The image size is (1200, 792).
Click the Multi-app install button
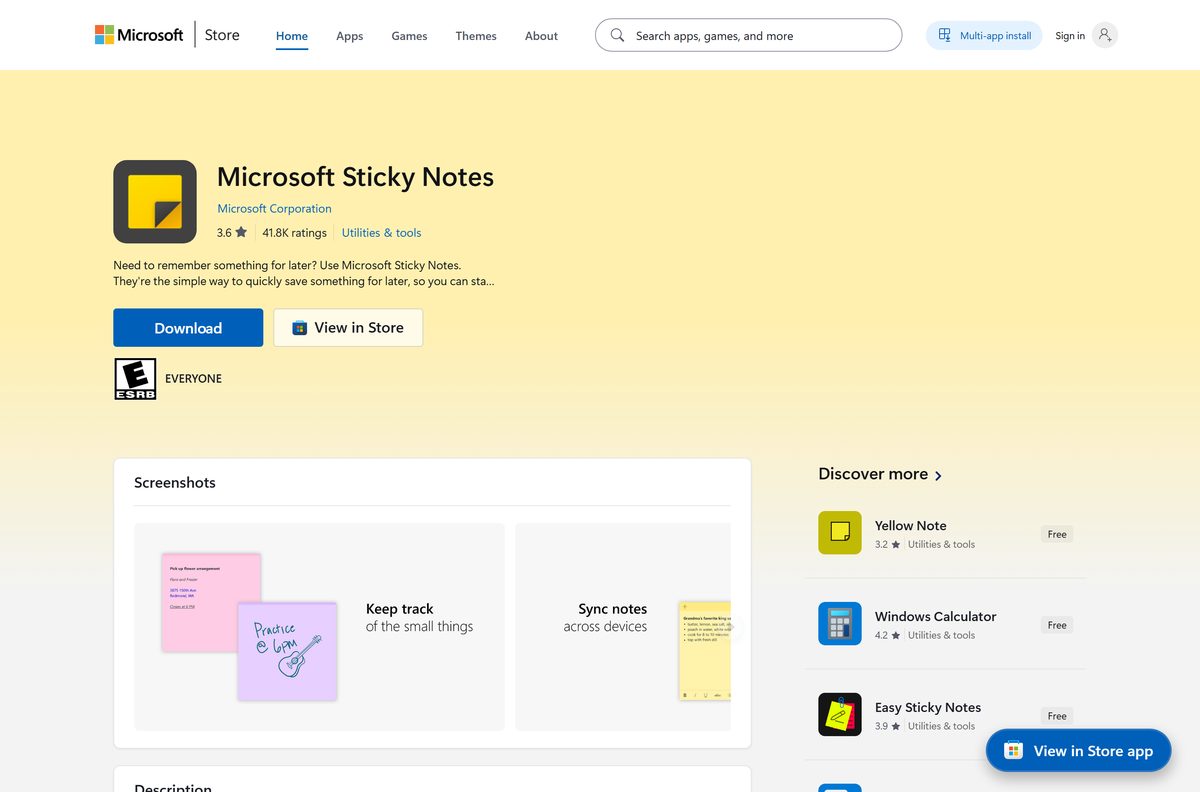[984, 36]
